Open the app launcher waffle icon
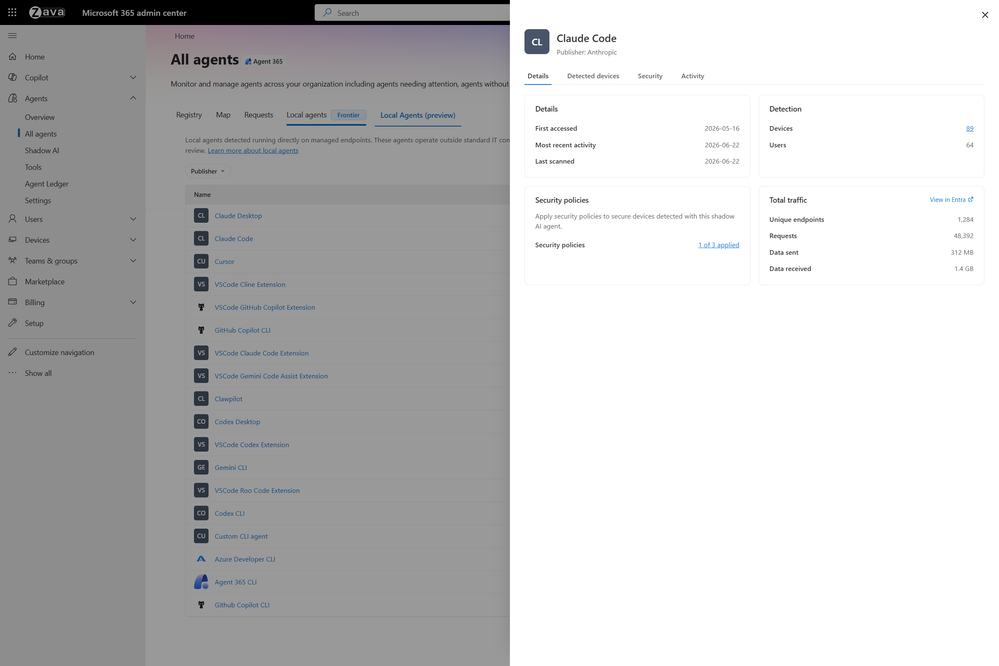The image size is (999, 666). [12, 12]
